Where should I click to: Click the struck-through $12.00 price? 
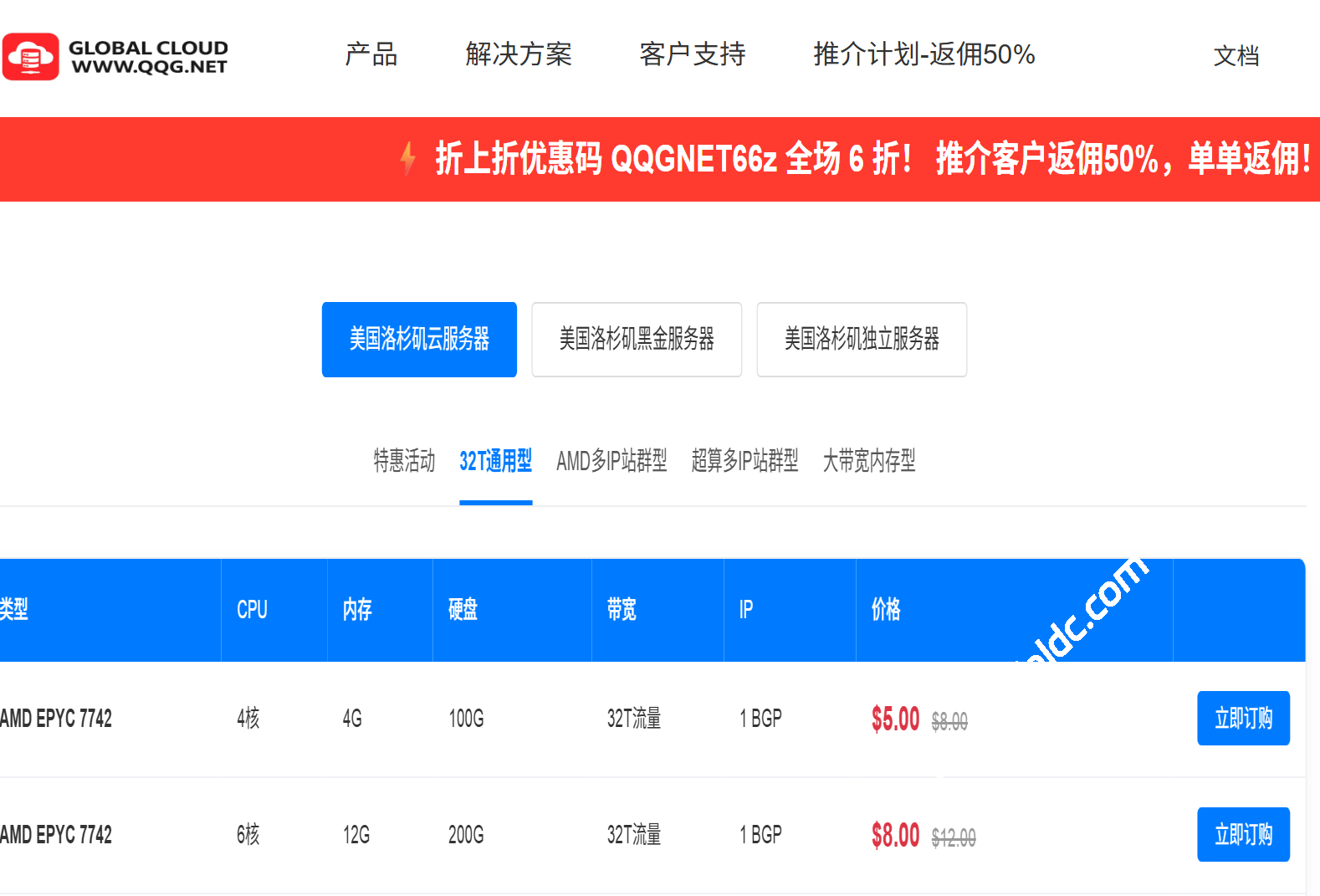tap(954, 838)
